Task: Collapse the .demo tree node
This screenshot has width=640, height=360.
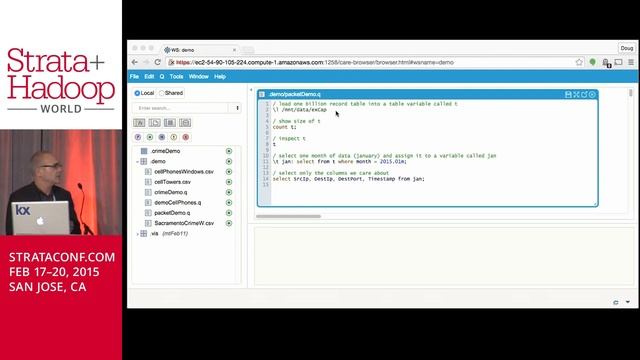Action: pyautogui.click(x=137, y=162)
